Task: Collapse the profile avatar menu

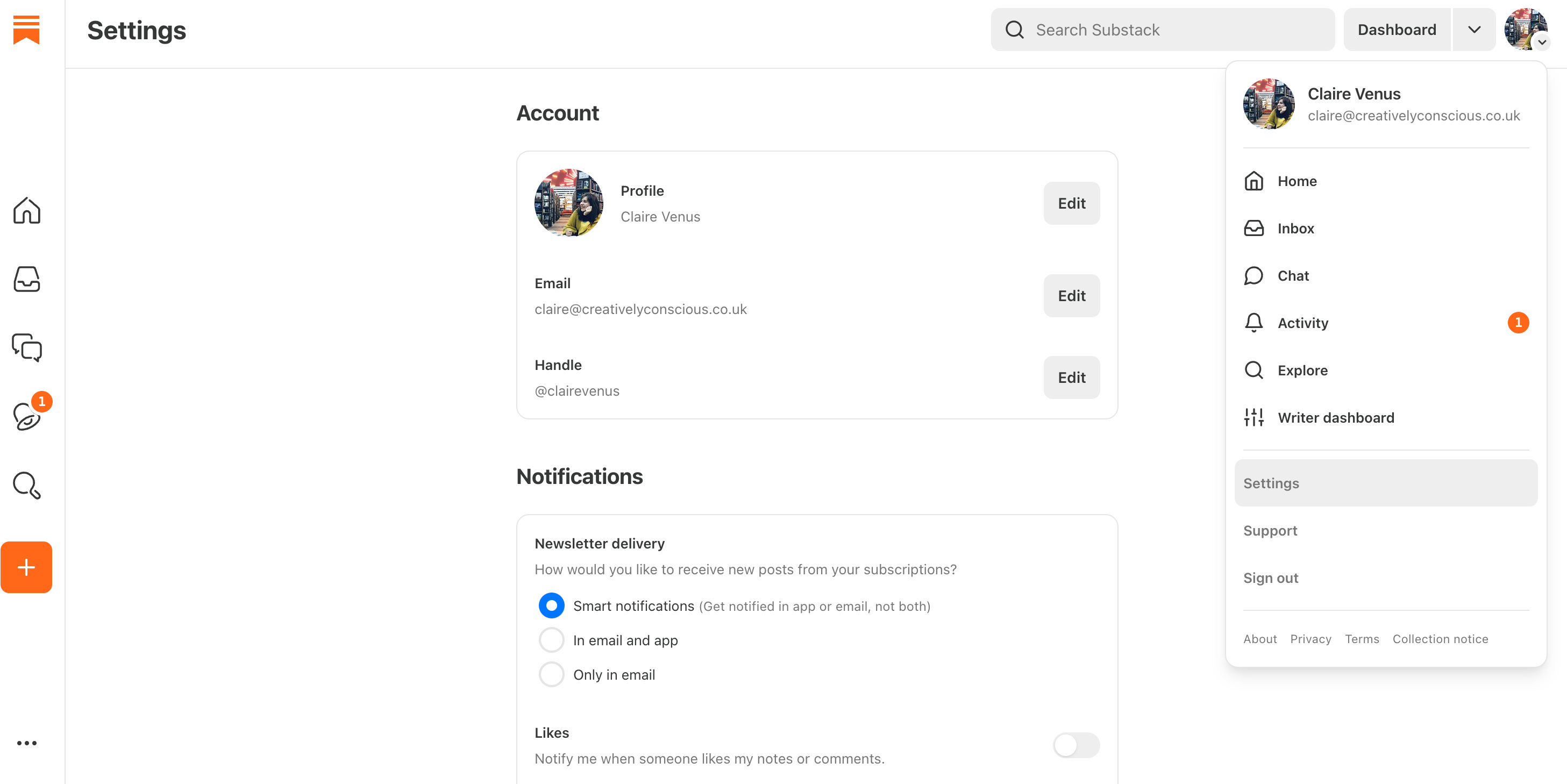Action: click(x=1526, y=29)
